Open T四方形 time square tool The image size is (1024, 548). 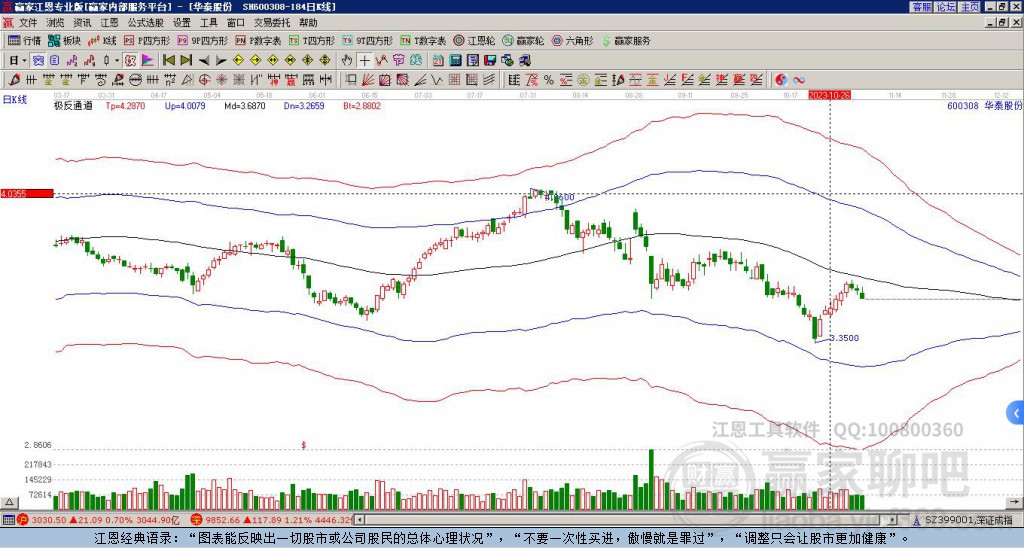pos(312,40)
